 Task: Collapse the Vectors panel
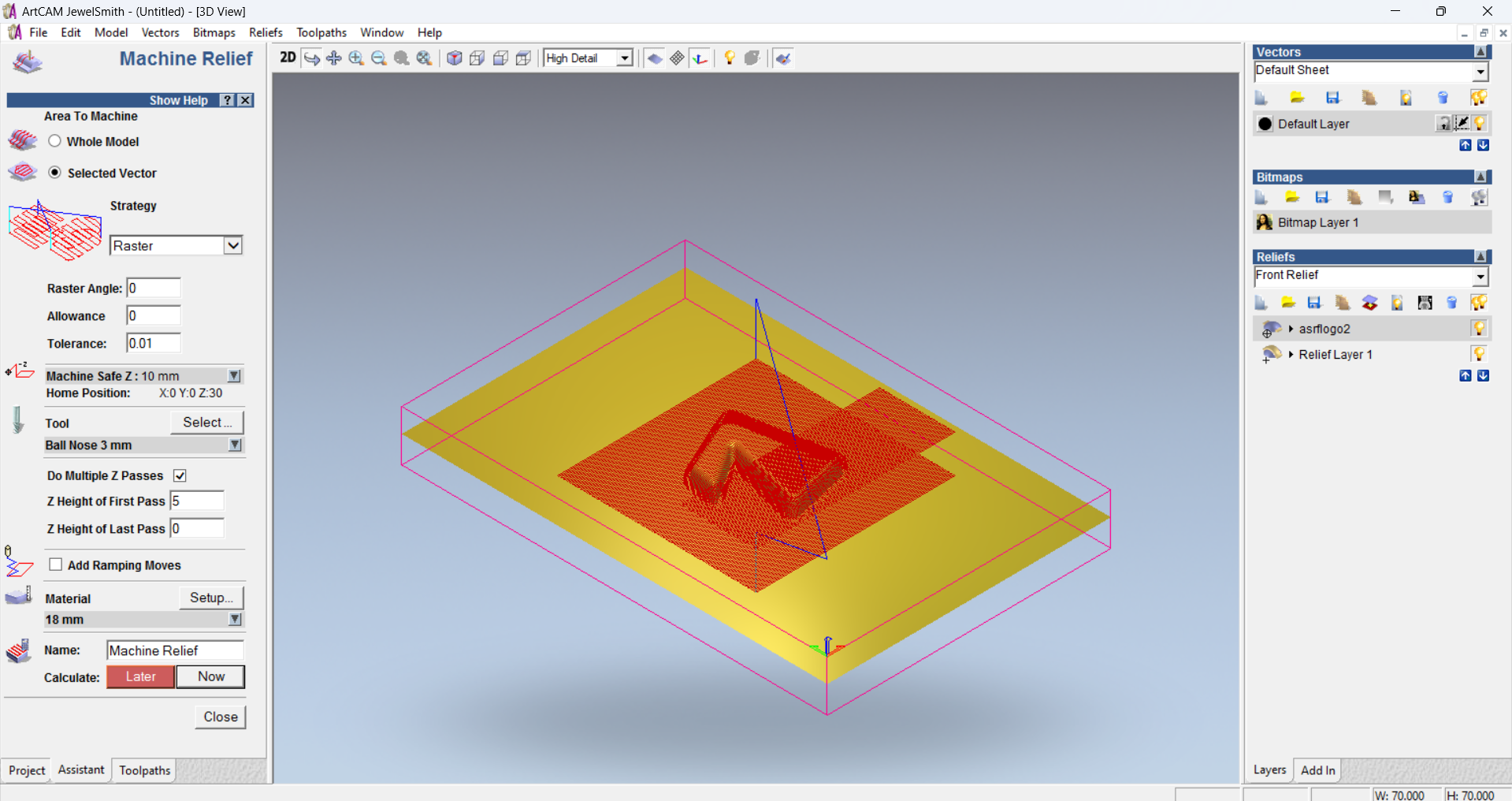[1481, 51]
